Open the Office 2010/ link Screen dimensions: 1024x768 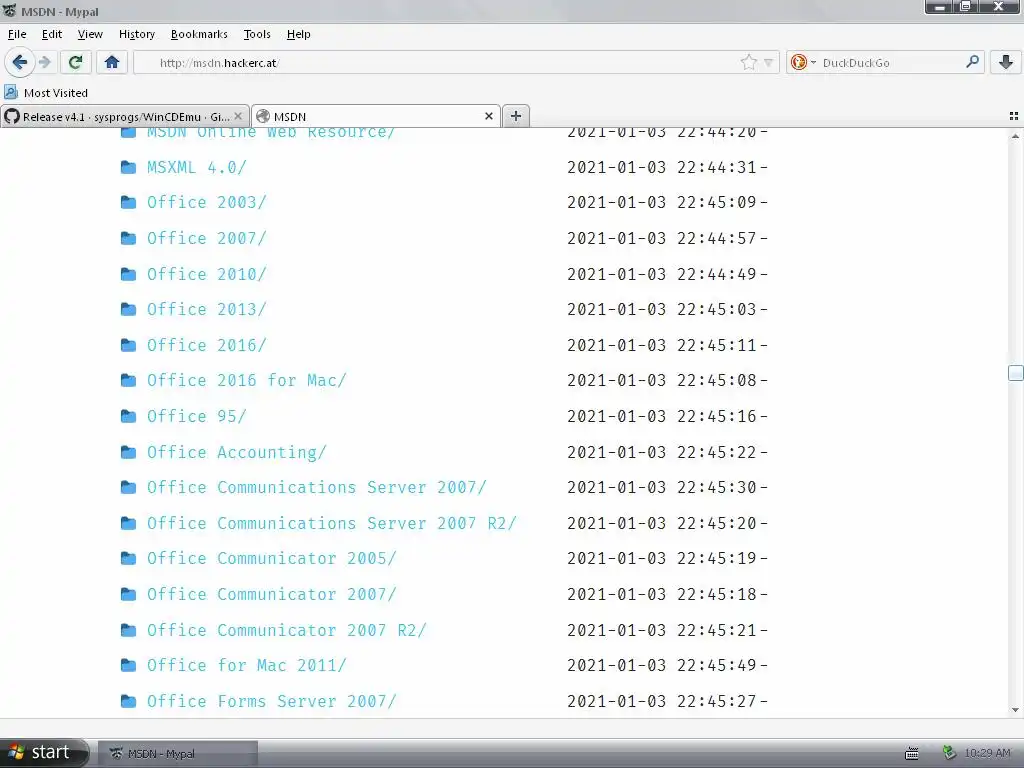click(206, 274)
